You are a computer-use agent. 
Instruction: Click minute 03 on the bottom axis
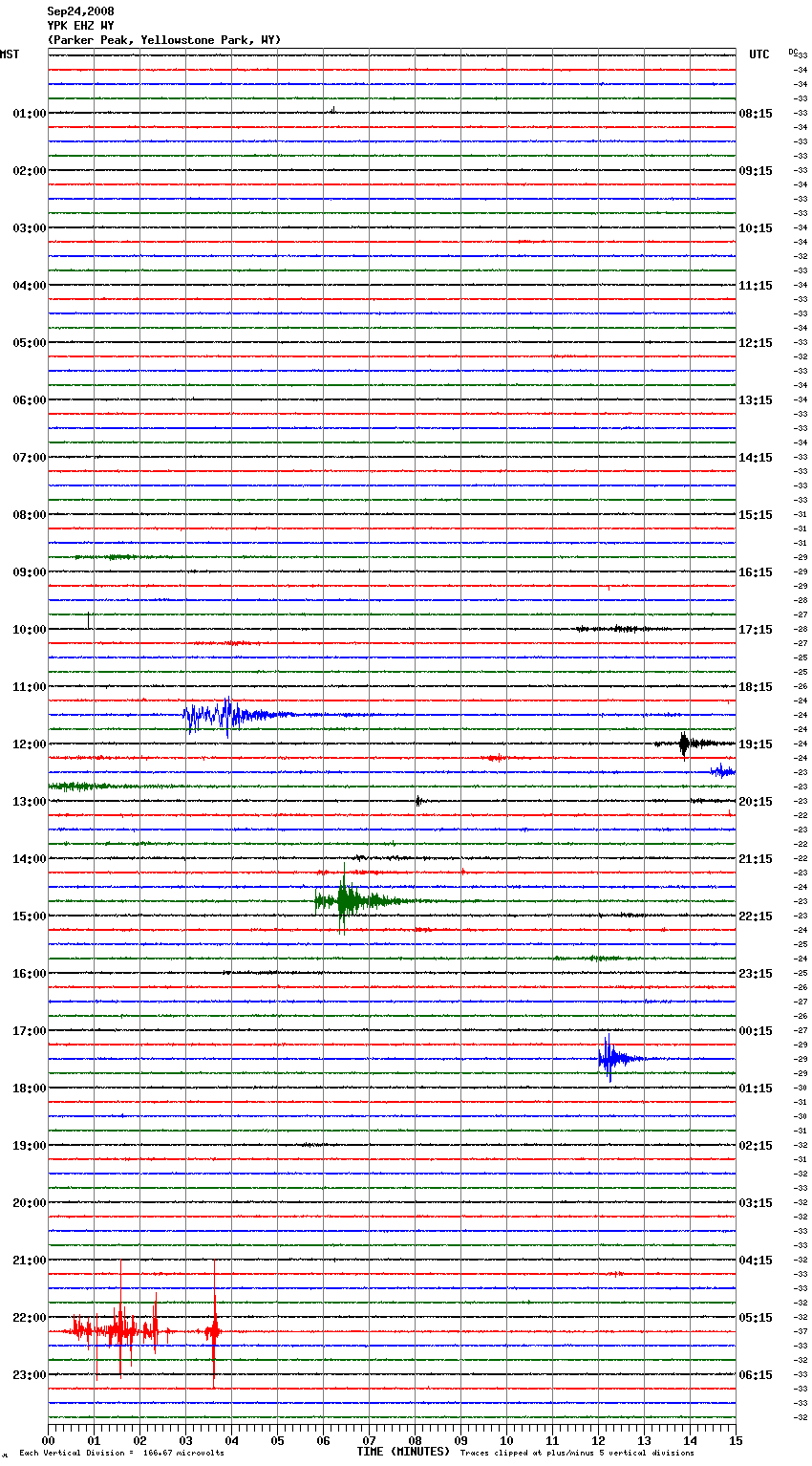185,1440
